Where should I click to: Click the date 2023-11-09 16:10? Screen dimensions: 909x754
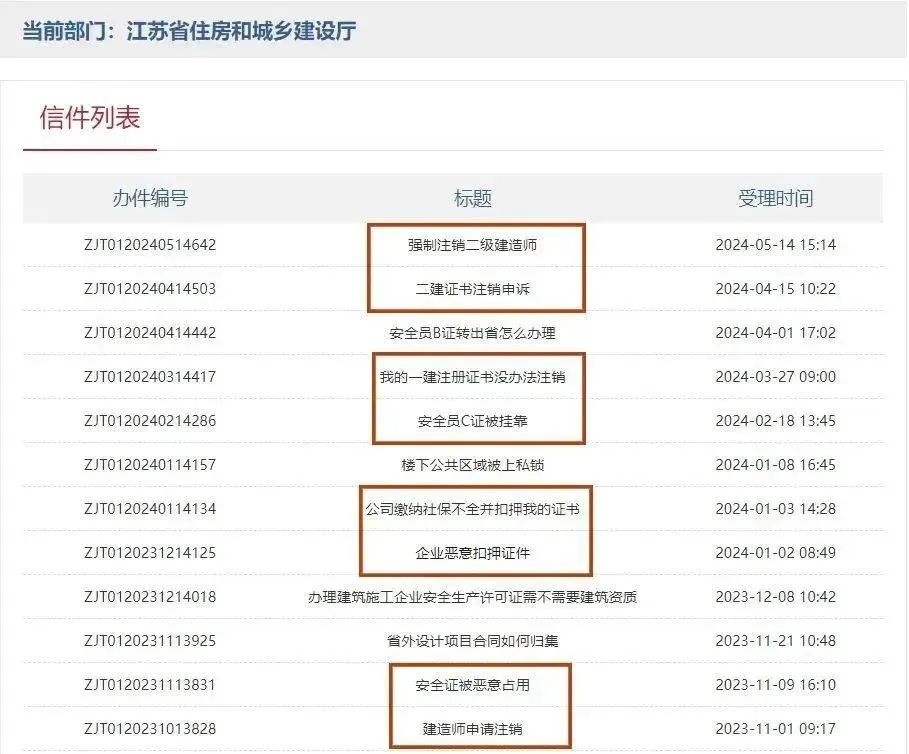(x=776, y=685)
